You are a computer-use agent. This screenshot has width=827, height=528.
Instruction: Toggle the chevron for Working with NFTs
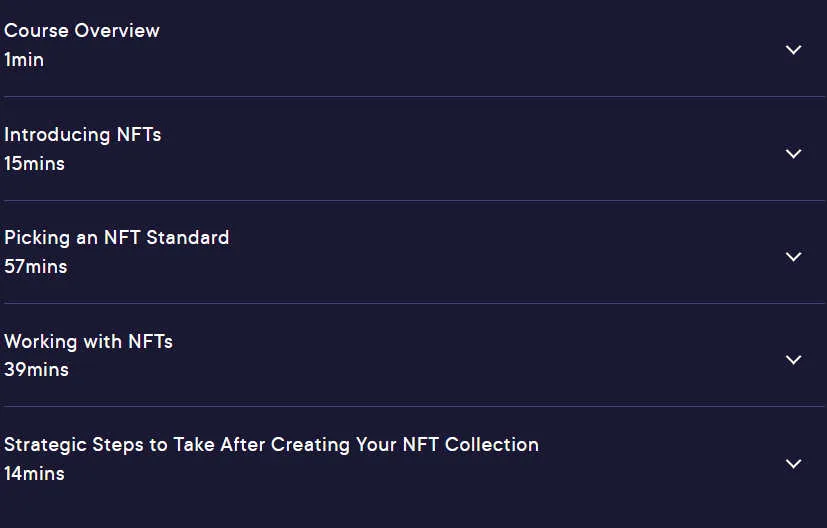pyautogui.click(x=793, y=360)
